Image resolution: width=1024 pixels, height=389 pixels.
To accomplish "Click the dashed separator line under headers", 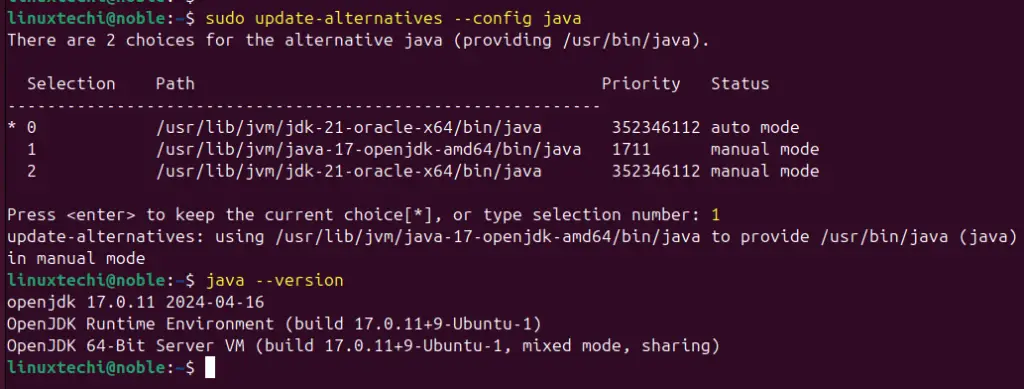I will [x=304, y=106].
